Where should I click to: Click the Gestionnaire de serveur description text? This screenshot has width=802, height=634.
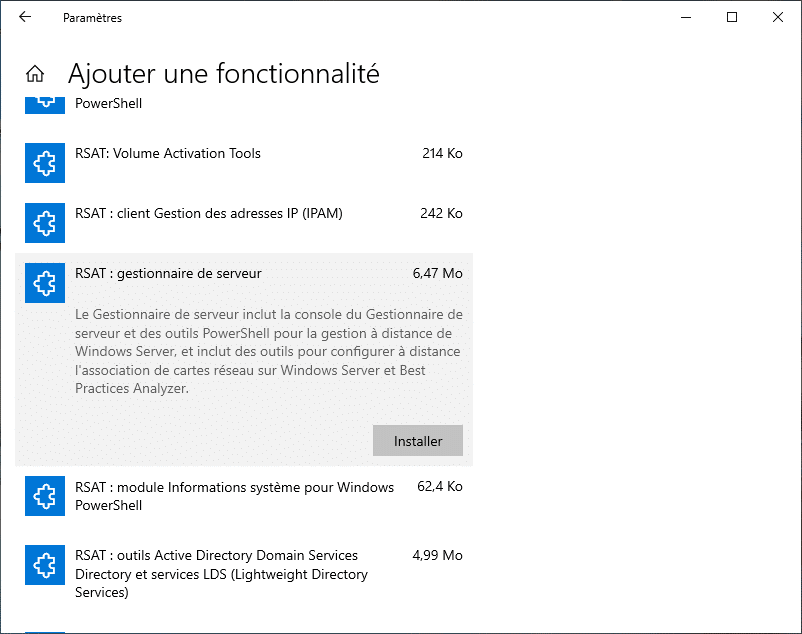(x=269, y=351)
